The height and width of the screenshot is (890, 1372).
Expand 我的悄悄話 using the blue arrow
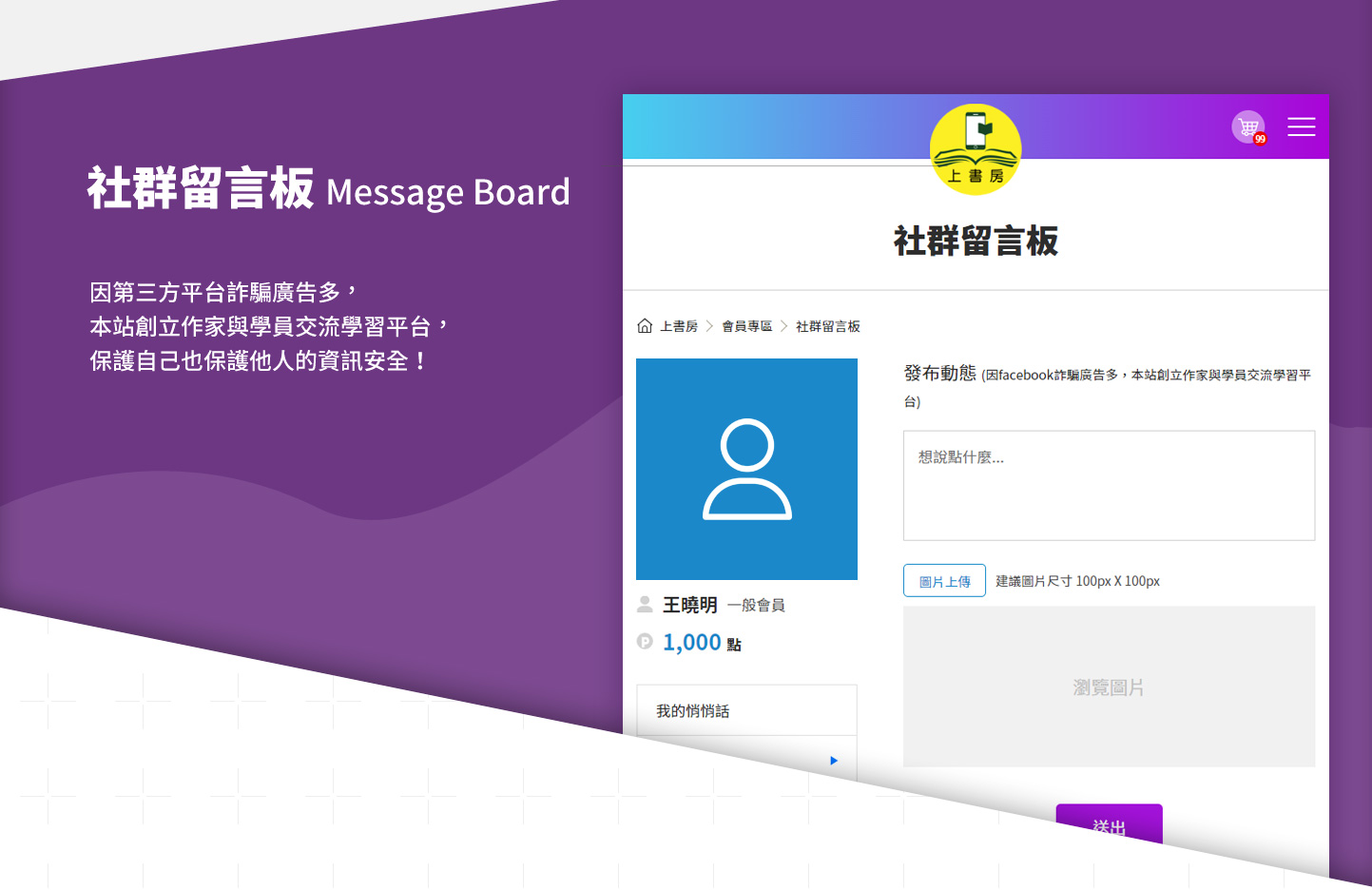click(833, 760)
